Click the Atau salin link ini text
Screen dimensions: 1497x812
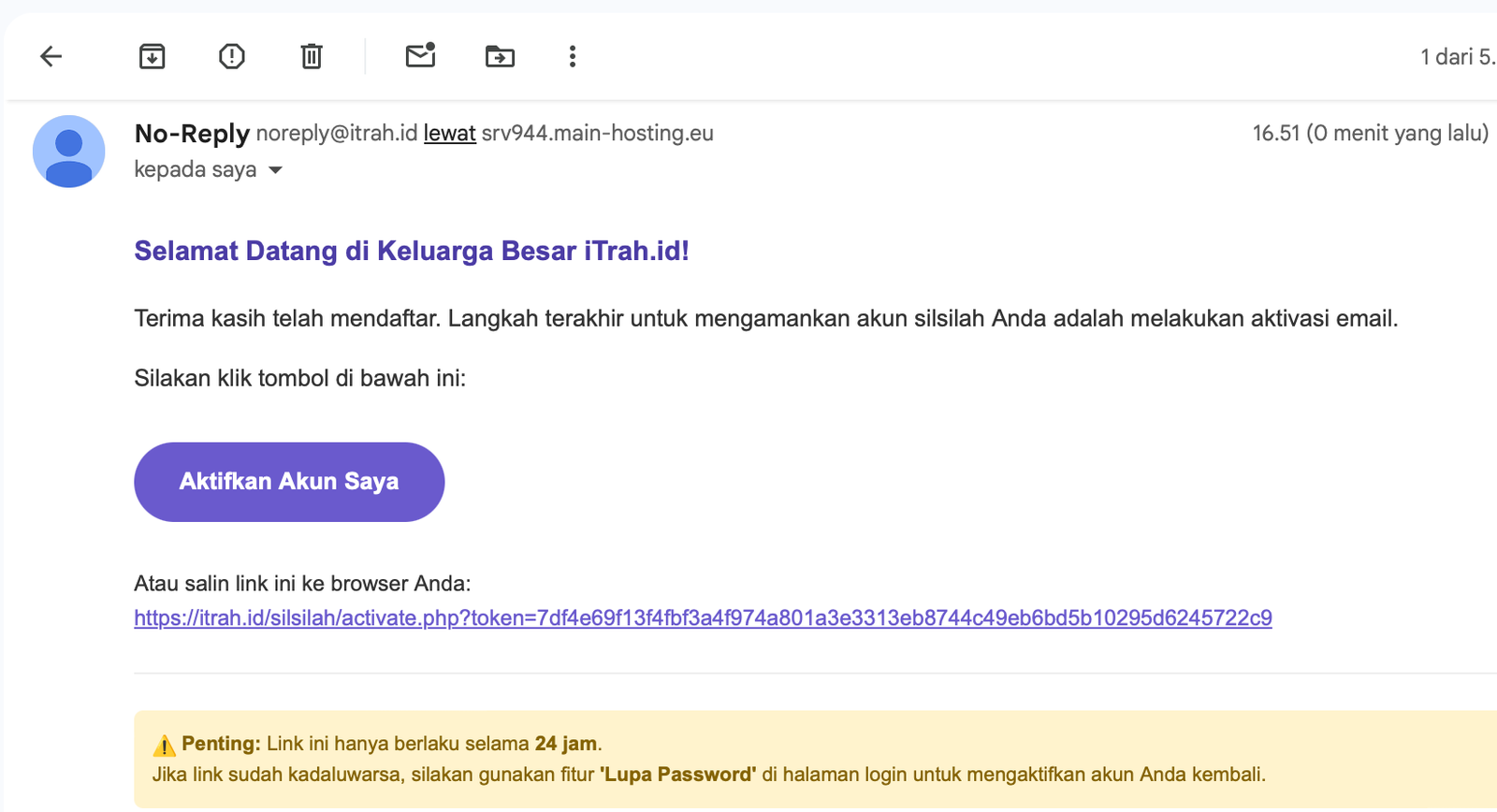[302, 584]
